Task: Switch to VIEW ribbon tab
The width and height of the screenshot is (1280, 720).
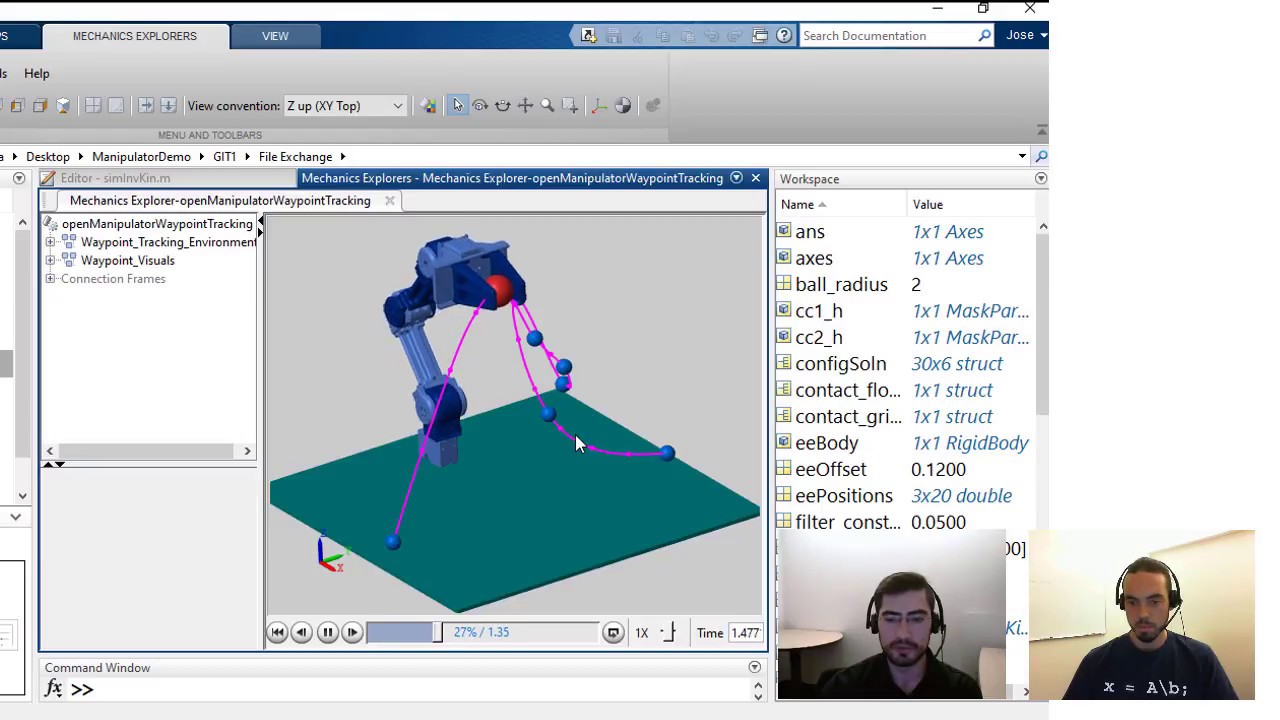Action: [x=275, y=36]
